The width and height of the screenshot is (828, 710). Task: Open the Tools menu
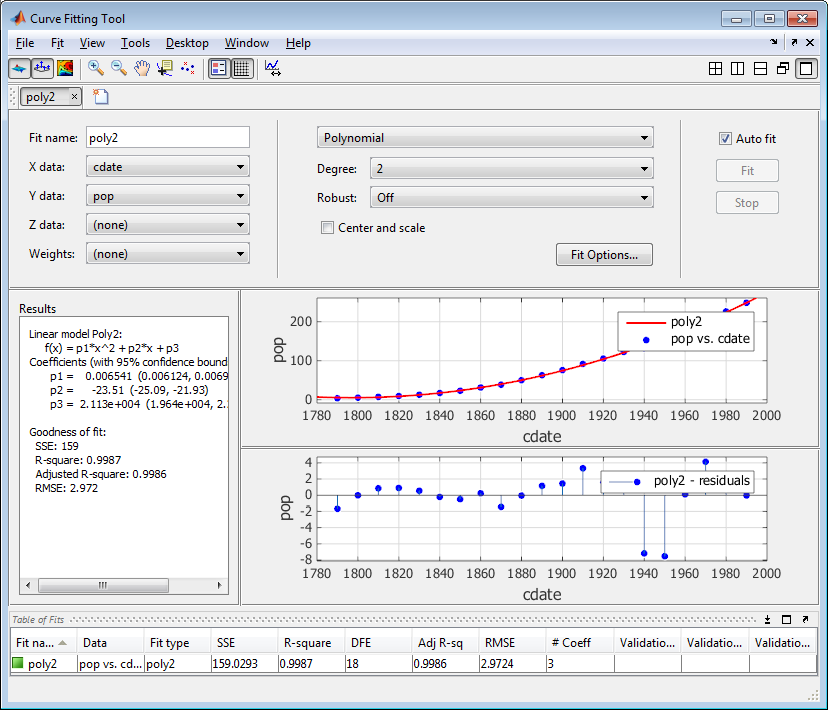(x=135, y=43)
